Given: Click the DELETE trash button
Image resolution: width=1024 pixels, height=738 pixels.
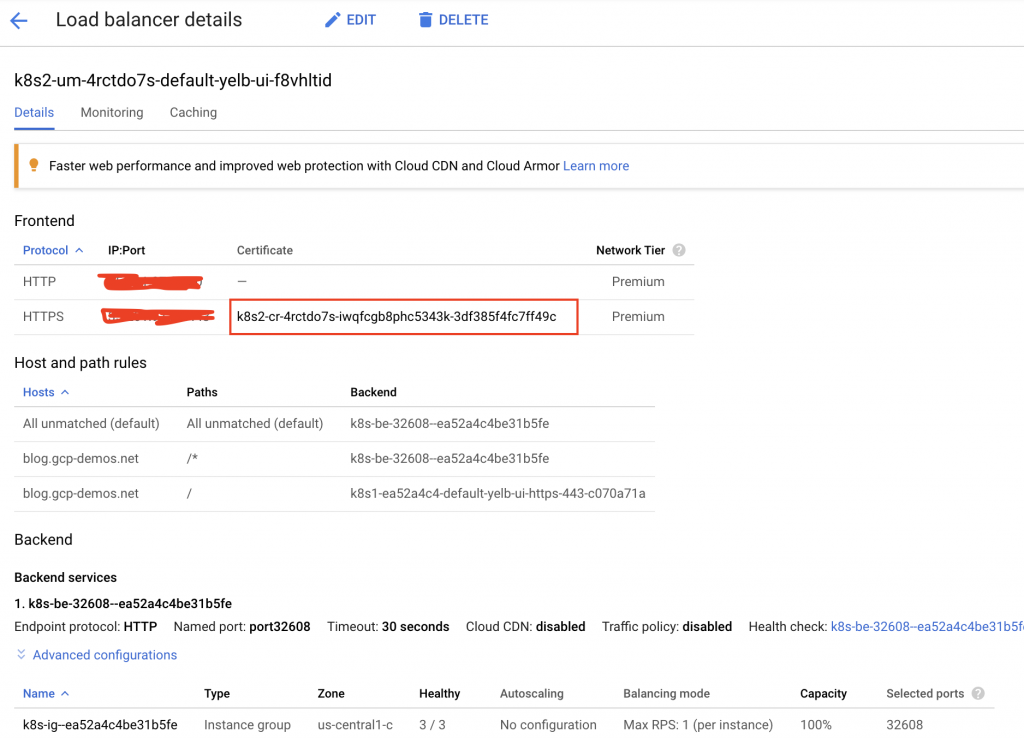Looking at the screenshot, I should pyautogui.click(x=453, y=20).
